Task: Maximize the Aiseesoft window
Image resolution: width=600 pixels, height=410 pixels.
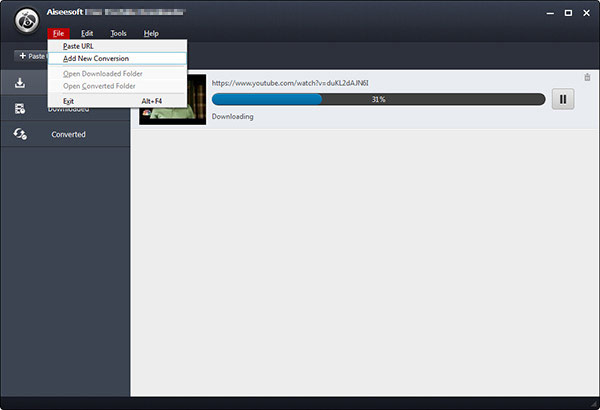Action: pyautogui.click(x=568, y=13)
